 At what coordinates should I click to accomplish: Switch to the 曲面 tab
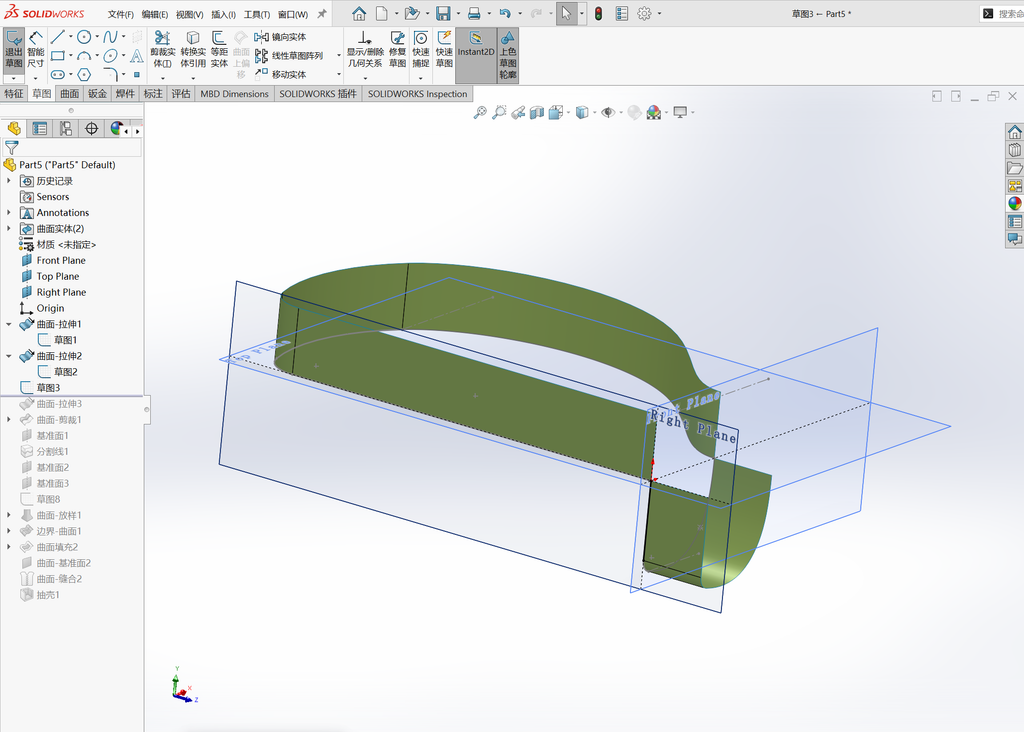point(70,93)
